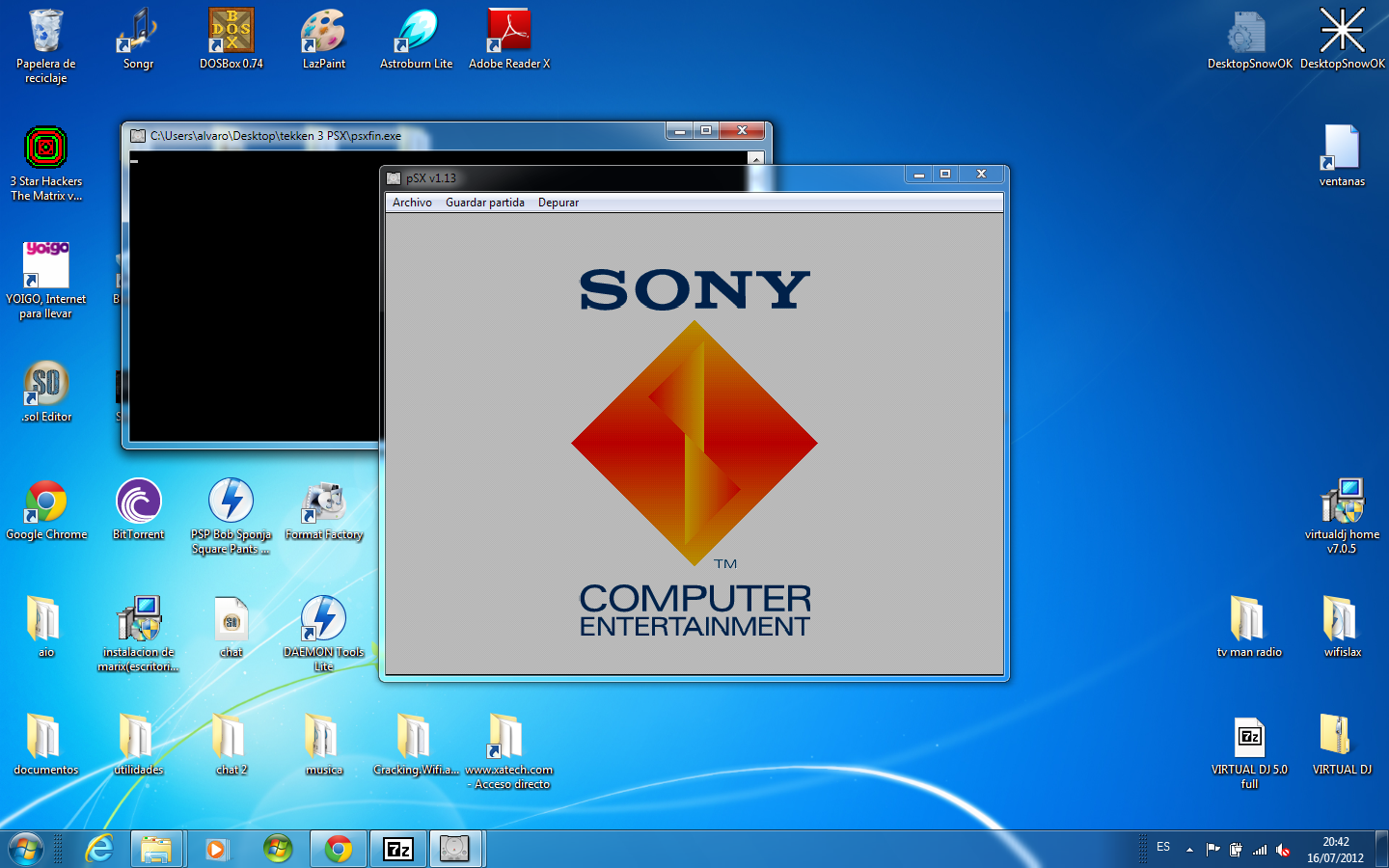
Task: Click Show desktop button at taskbar end
Action: tap(1381, 850)
